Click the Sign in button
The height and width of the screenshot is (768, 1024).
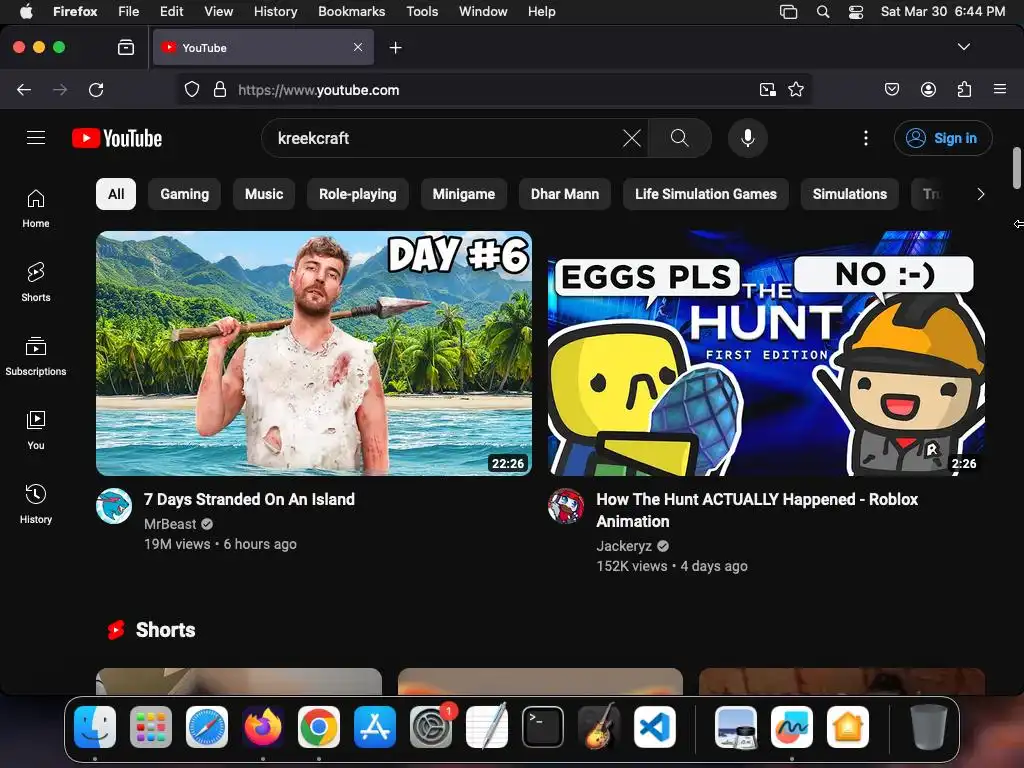tap(943, 138)
